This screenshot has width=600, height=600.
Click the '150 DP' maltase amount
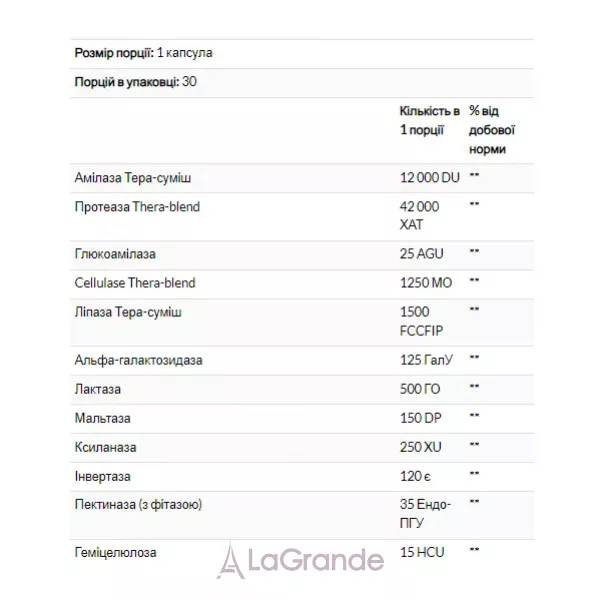tap(421, 418)
